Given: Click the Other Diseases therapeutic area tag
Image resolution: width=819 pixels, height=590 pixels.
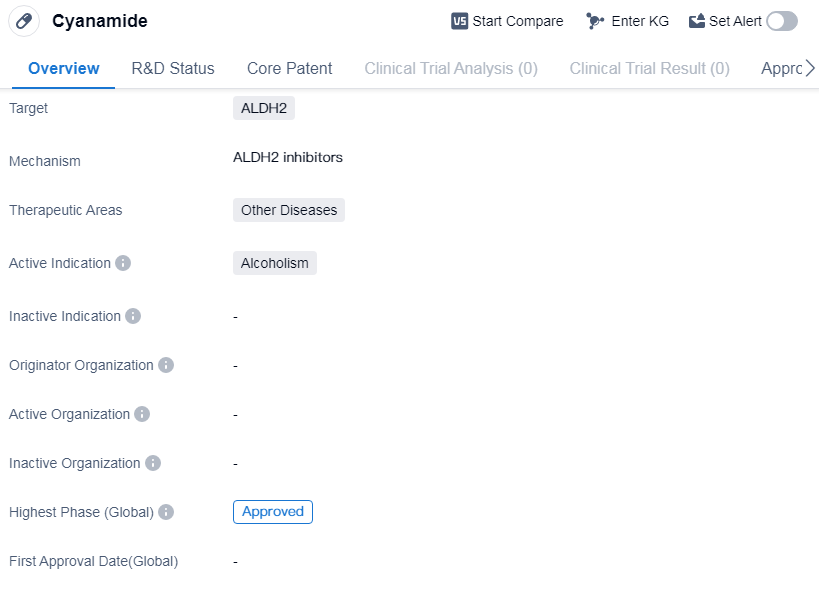Looking at the screenshot, I should 289,210.
